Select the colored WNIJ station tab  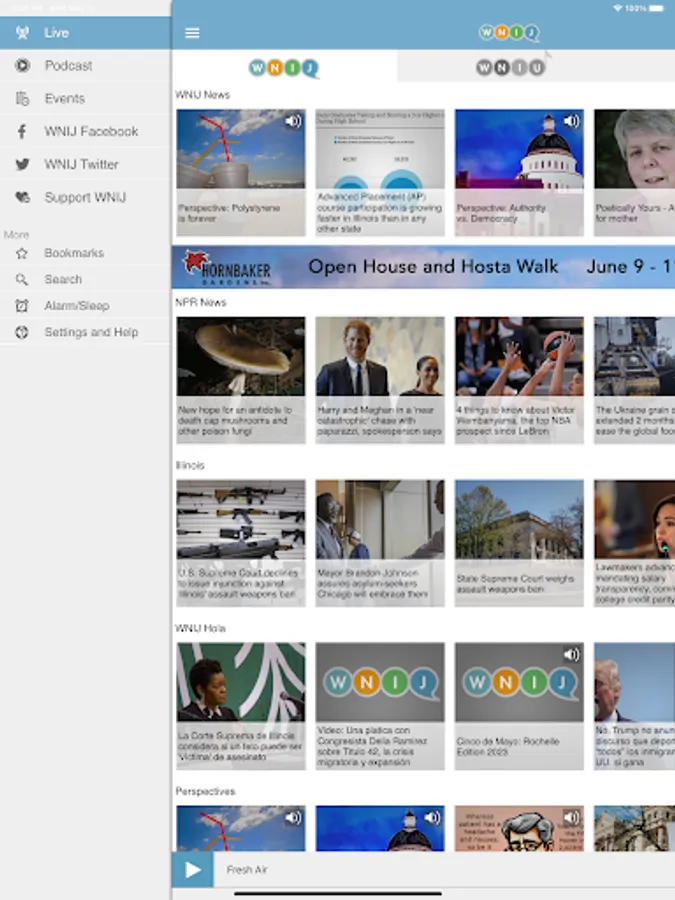click(284, 68)
